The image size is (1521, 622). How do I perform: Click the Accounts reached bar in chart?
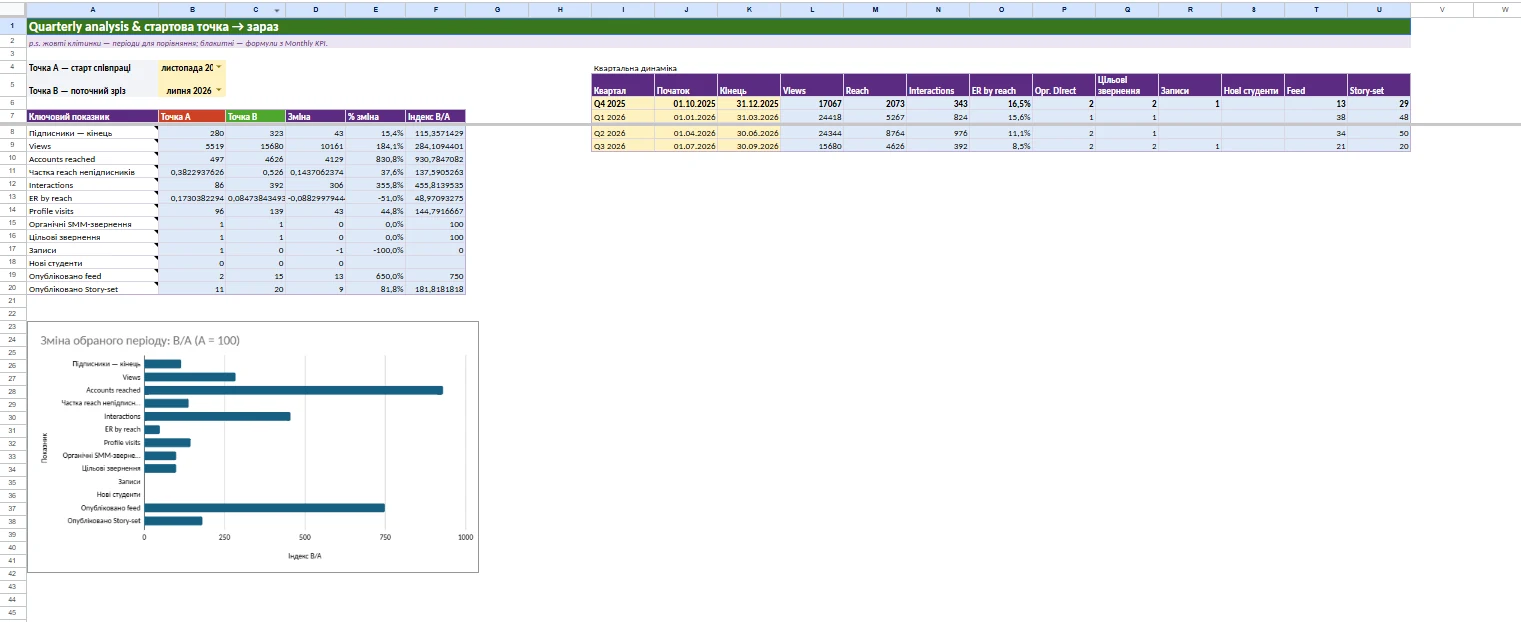point(294,390)
